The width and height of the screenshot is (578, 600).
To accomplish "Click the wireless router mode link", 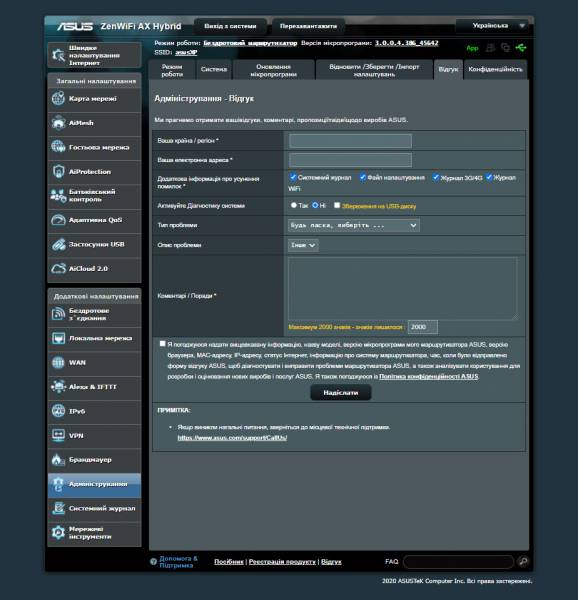I will pos(250,43).
